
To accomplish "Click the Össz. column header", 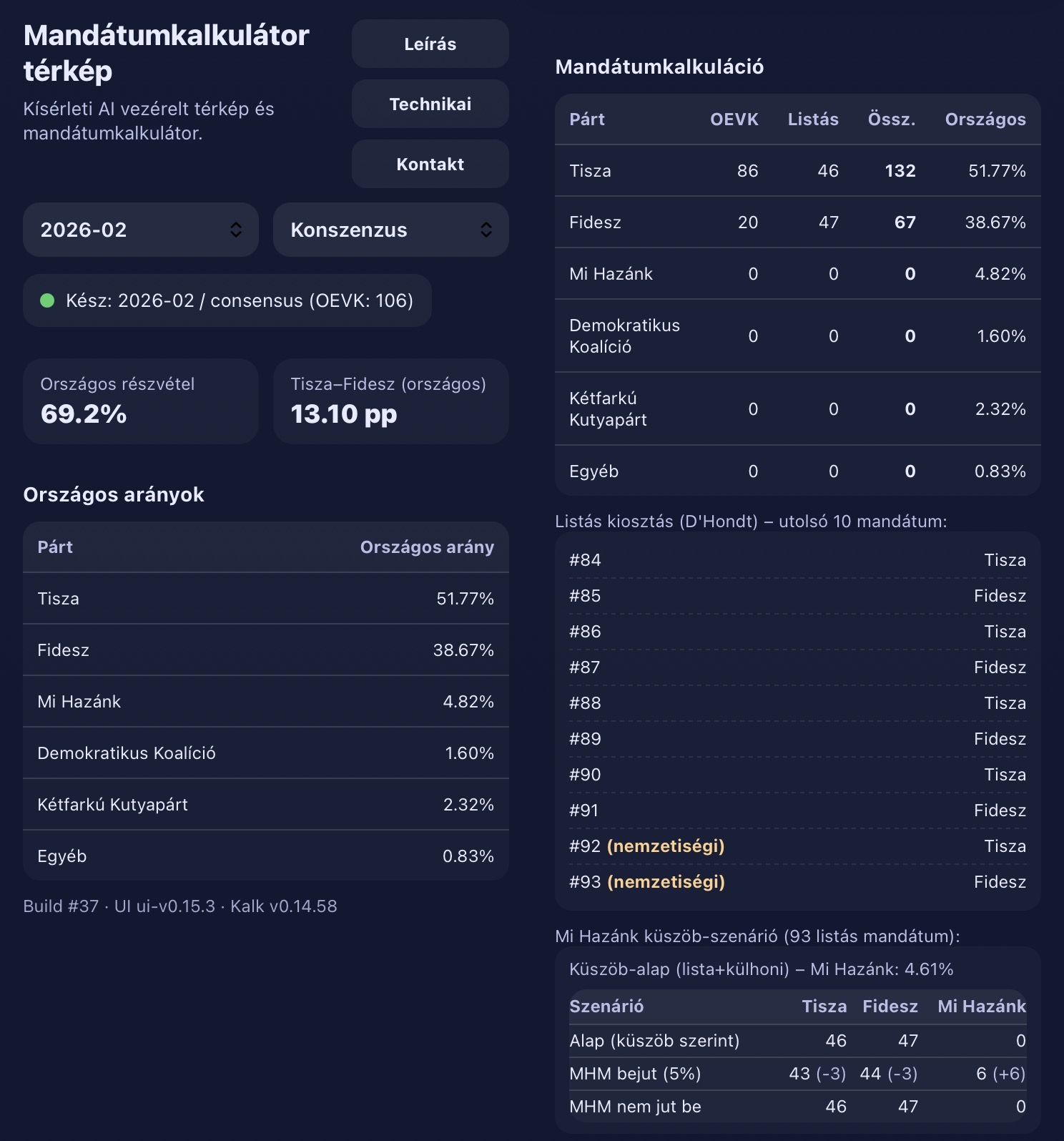I will tap(892, 119).
